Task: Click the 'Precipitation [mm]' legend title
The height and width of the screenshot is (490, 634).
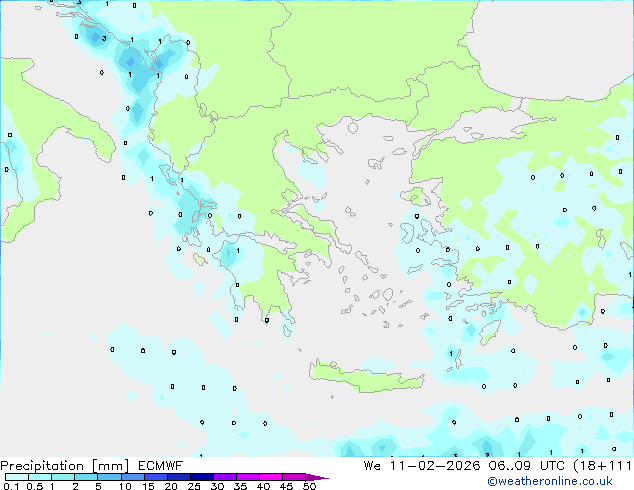Action: click(65, 466)
